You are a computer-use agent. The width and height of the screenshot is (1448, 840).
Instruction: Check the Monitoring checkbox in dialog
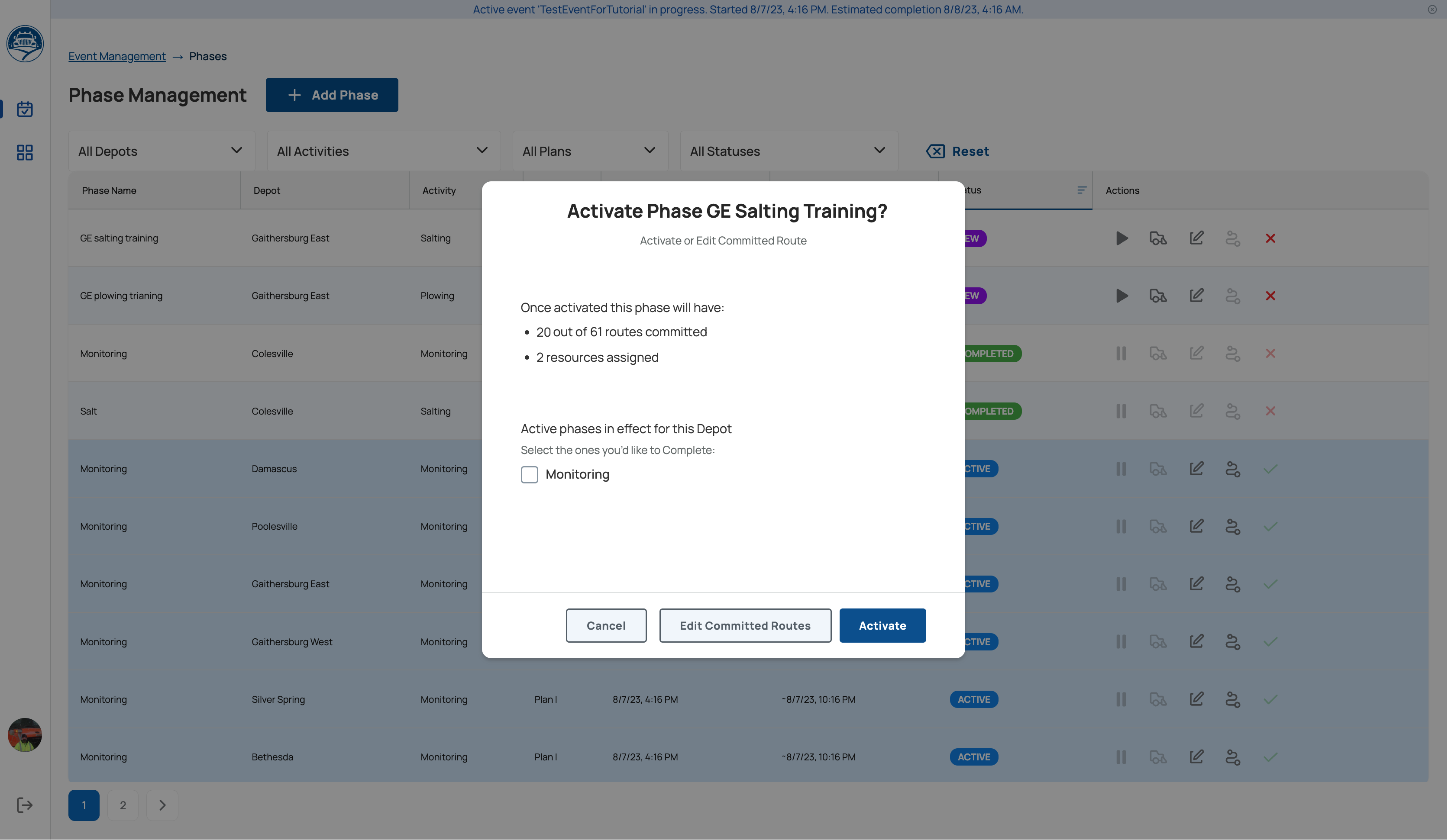coord(529,474)
